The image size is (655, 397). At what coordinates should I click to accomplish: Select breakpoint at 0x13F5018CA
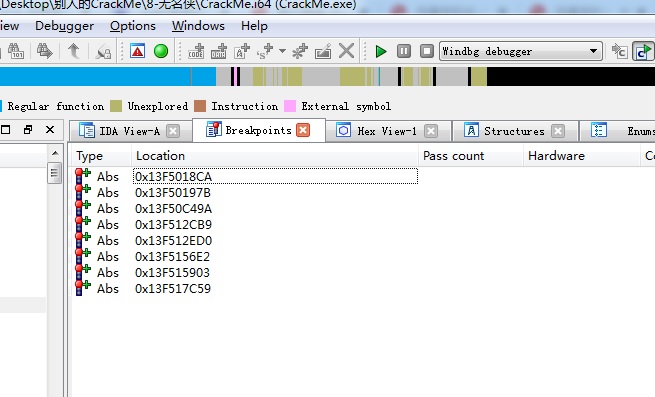pos(173,176)
